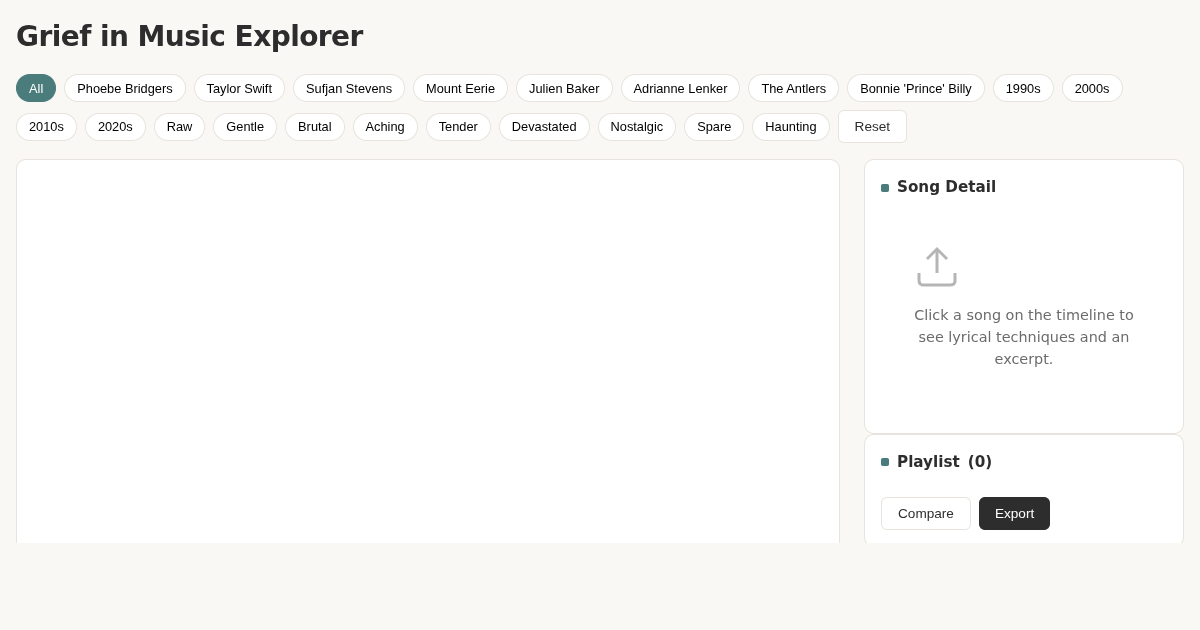The image size is (1200, 630).
Task: Show only 1990s songs
Action: (x=1023, y=88)
